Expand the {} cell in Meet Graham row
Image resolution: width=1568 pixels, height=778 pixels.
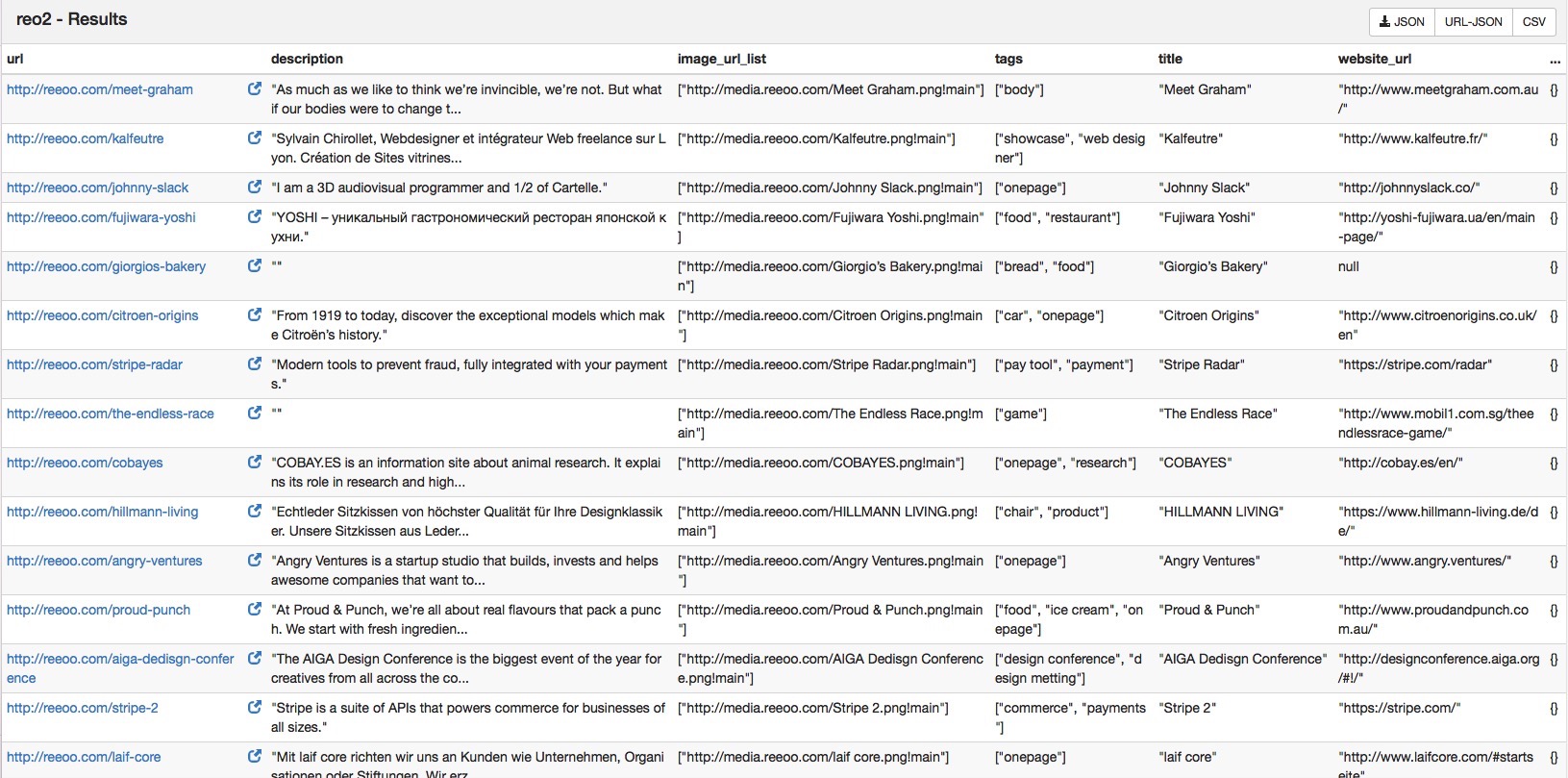[1554, 89]
